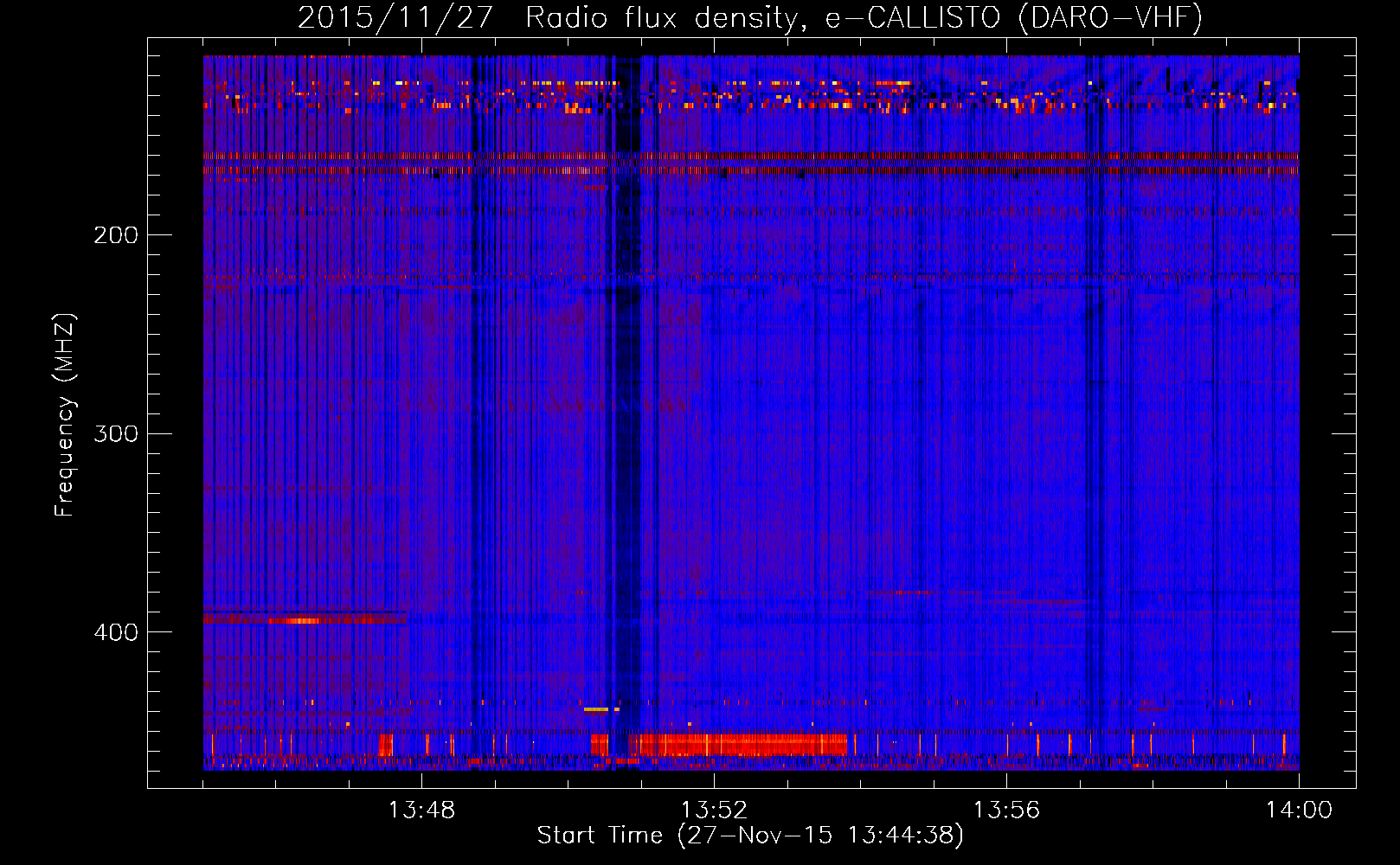
Task: Click the plot title '2015/11/27 Radio flux density, e-CALLISTO (DARO-VHF)'
Action: [x=749, y=17]
